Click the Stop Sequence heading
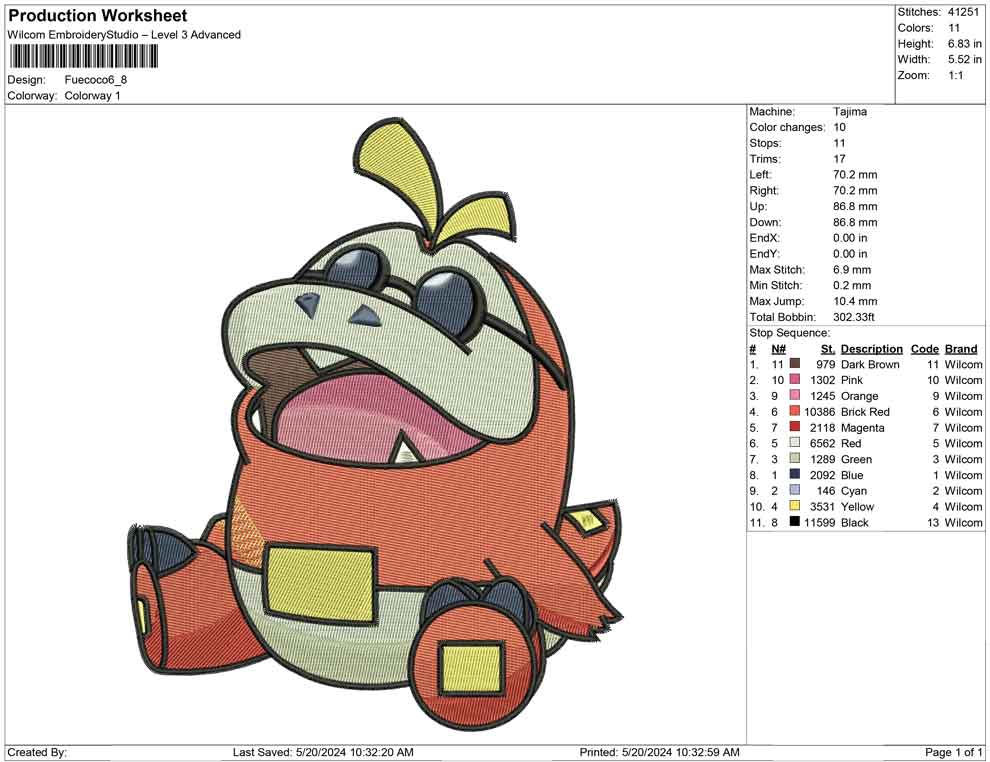990x762 pixels. click(790, 333)
